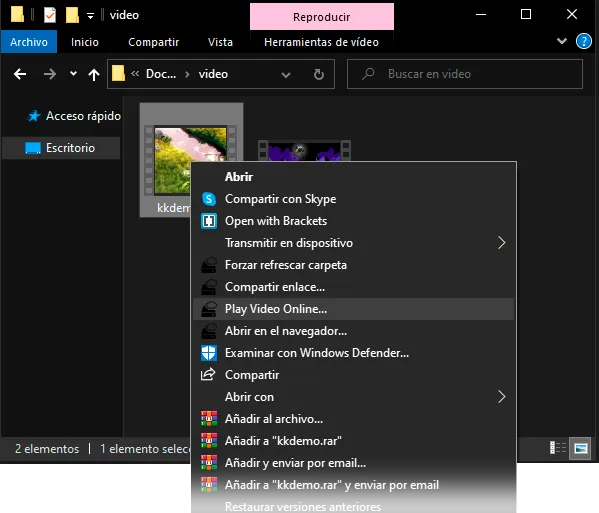Click the new folder icon in title bar
599x513 pixels.
[x=72, y=15]
